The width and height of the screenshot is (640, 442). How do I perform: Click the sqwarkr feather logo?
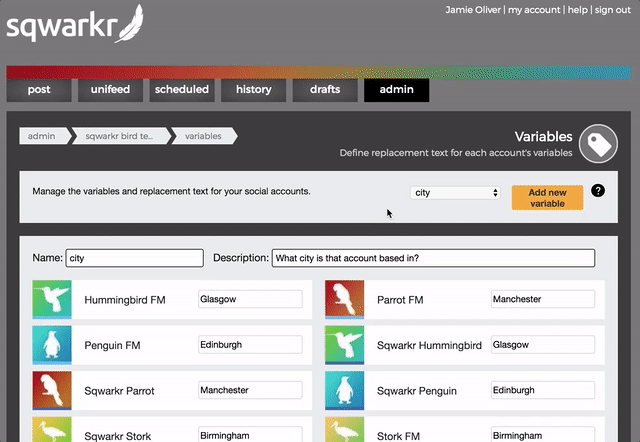point(75,24)
